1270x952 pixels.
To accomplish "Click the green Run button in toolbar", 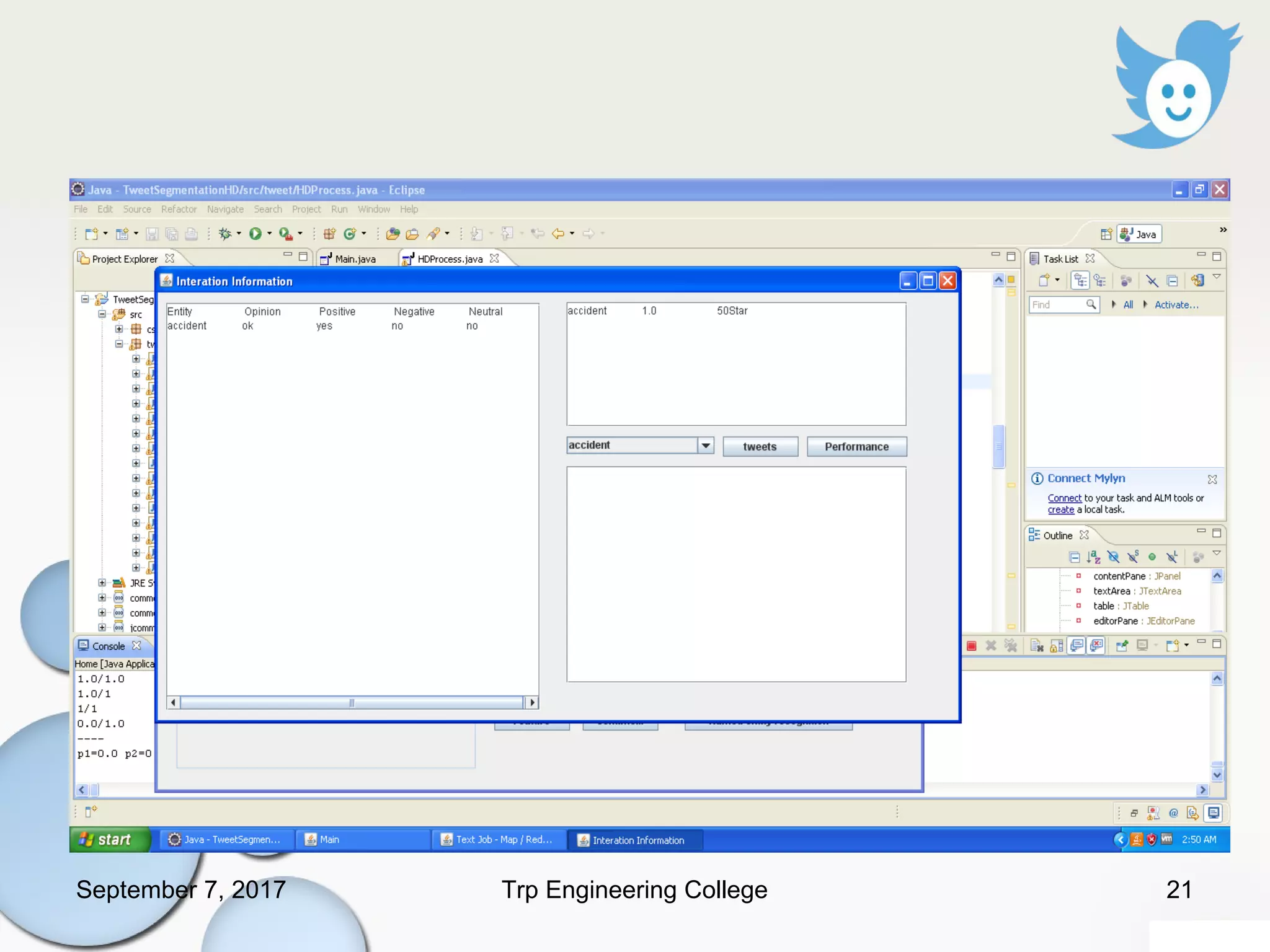I will pyautogui.click(x=255, y=234).
